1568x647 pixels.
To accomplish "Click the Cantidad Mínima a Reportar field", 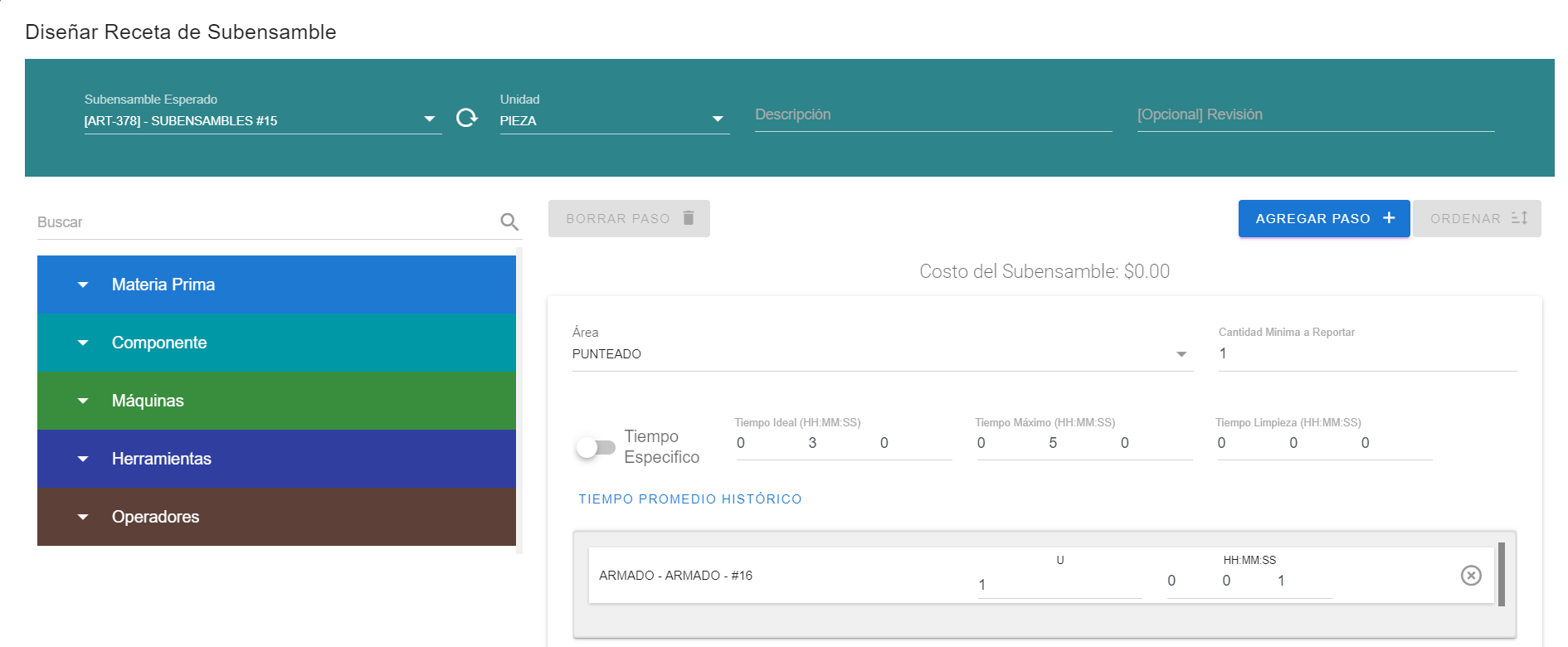I will (x=1366, y=354).
